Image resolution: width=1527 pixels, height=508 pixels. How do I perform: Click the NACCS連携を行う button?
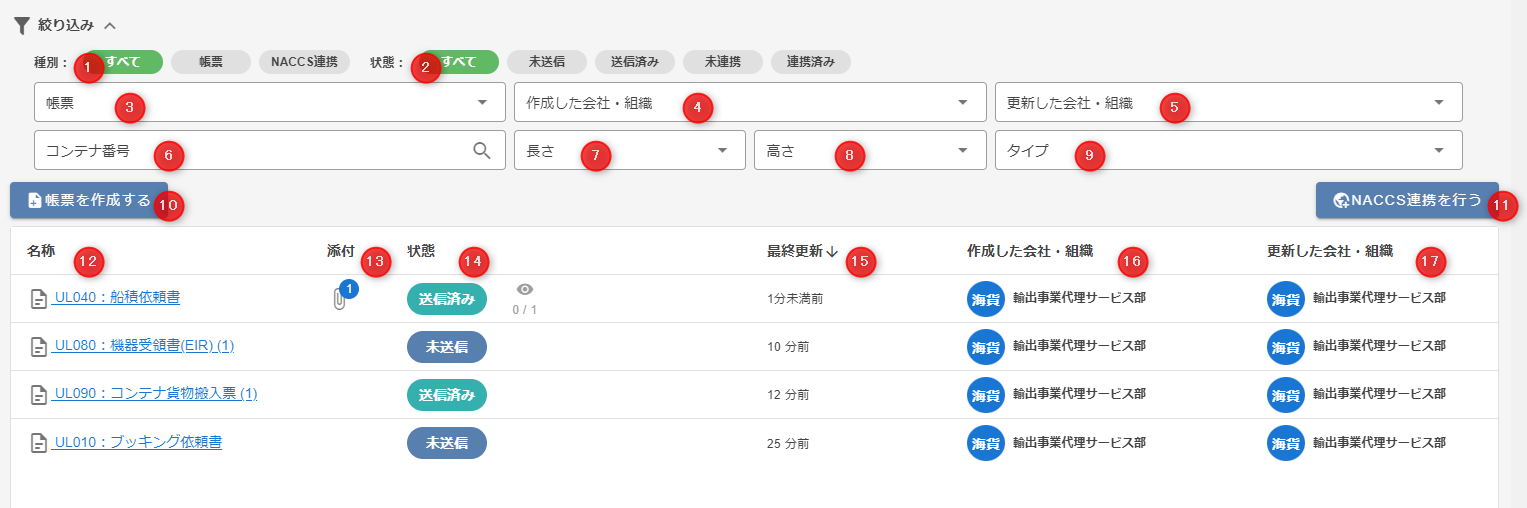click(1406, 200)
